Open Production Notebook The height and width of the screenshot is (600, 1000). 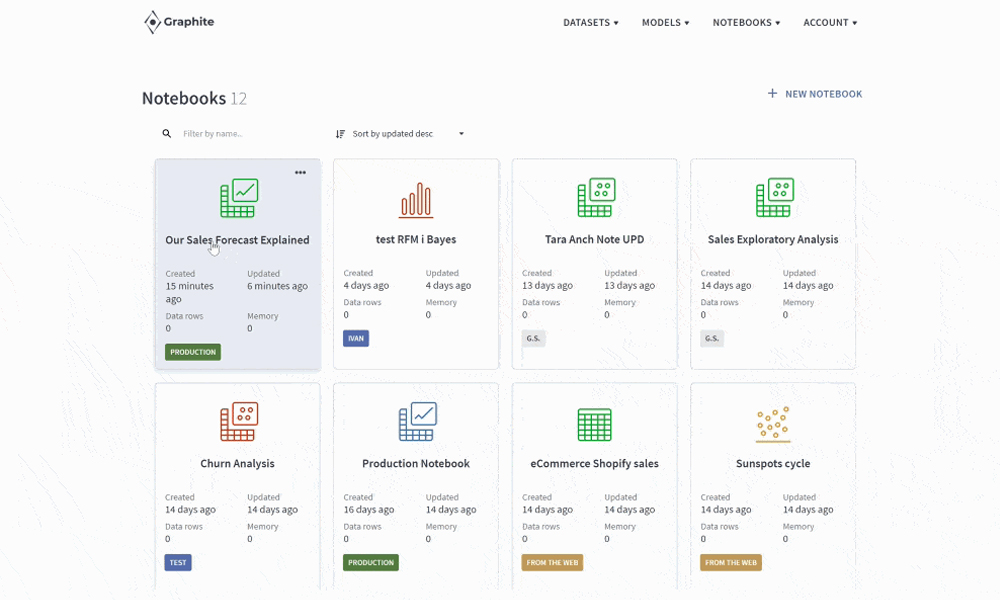(x=416, y=464)
